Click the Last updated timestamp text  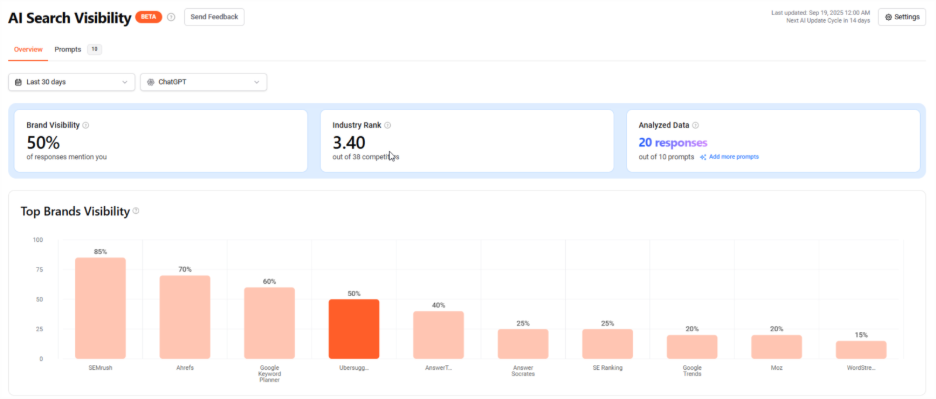click(x=821, y=13)
